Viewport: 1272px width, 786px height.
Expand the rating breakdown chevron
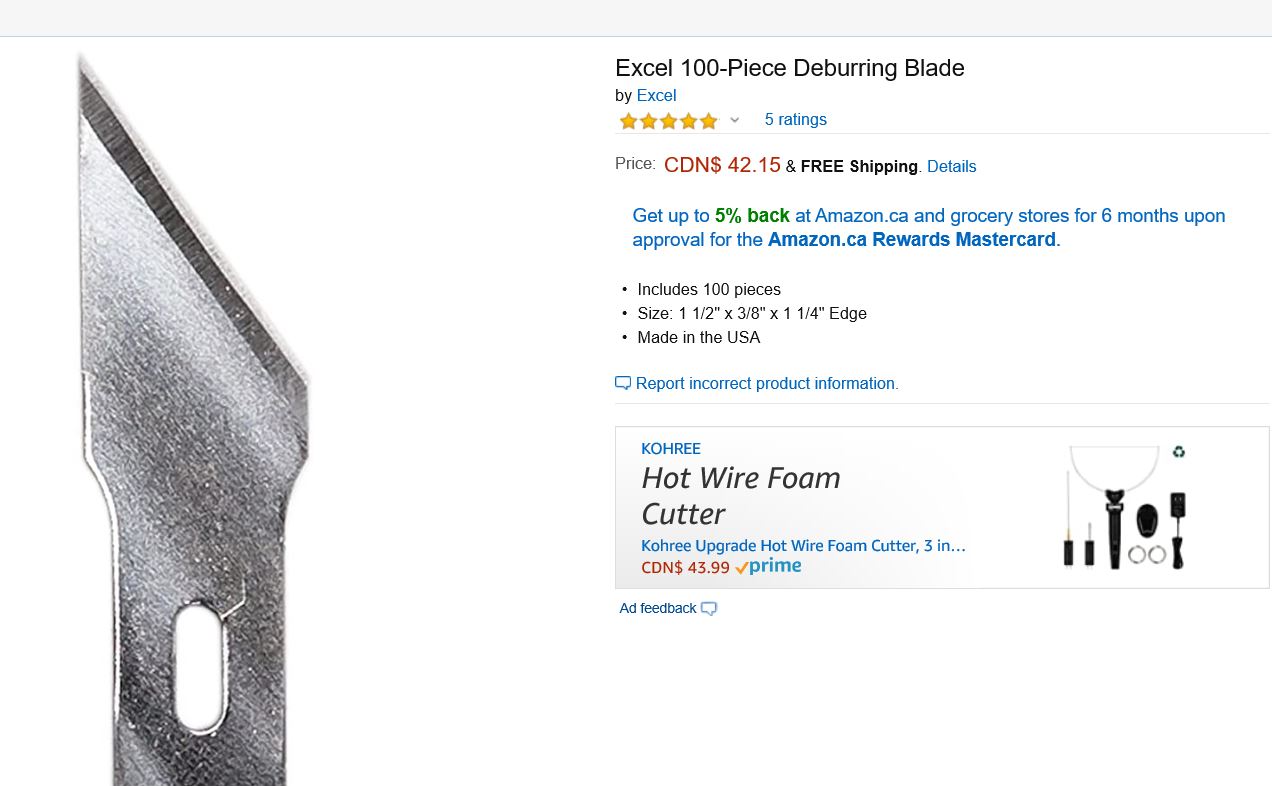tap(734, 120)
